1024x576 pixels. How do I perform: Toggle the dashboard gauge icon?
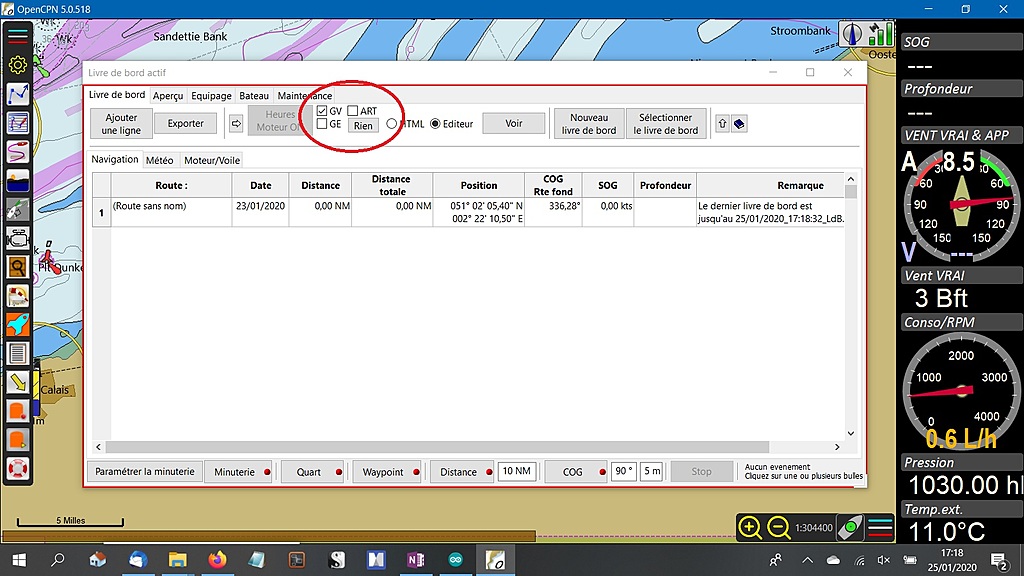(18, 296)
